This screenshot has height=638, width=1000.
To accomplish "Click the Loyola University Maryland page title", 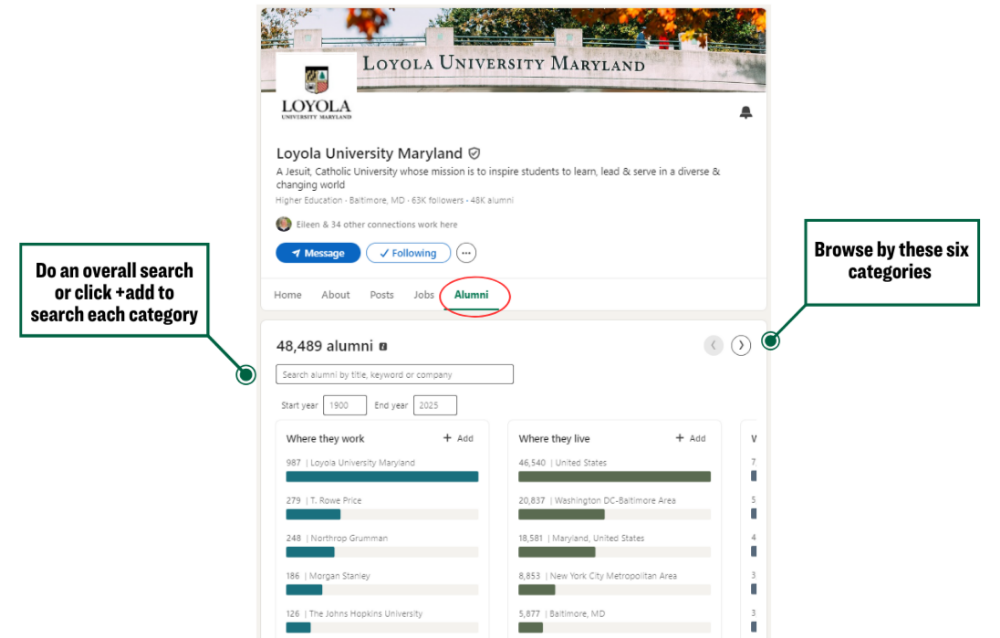I will (369, 154).
